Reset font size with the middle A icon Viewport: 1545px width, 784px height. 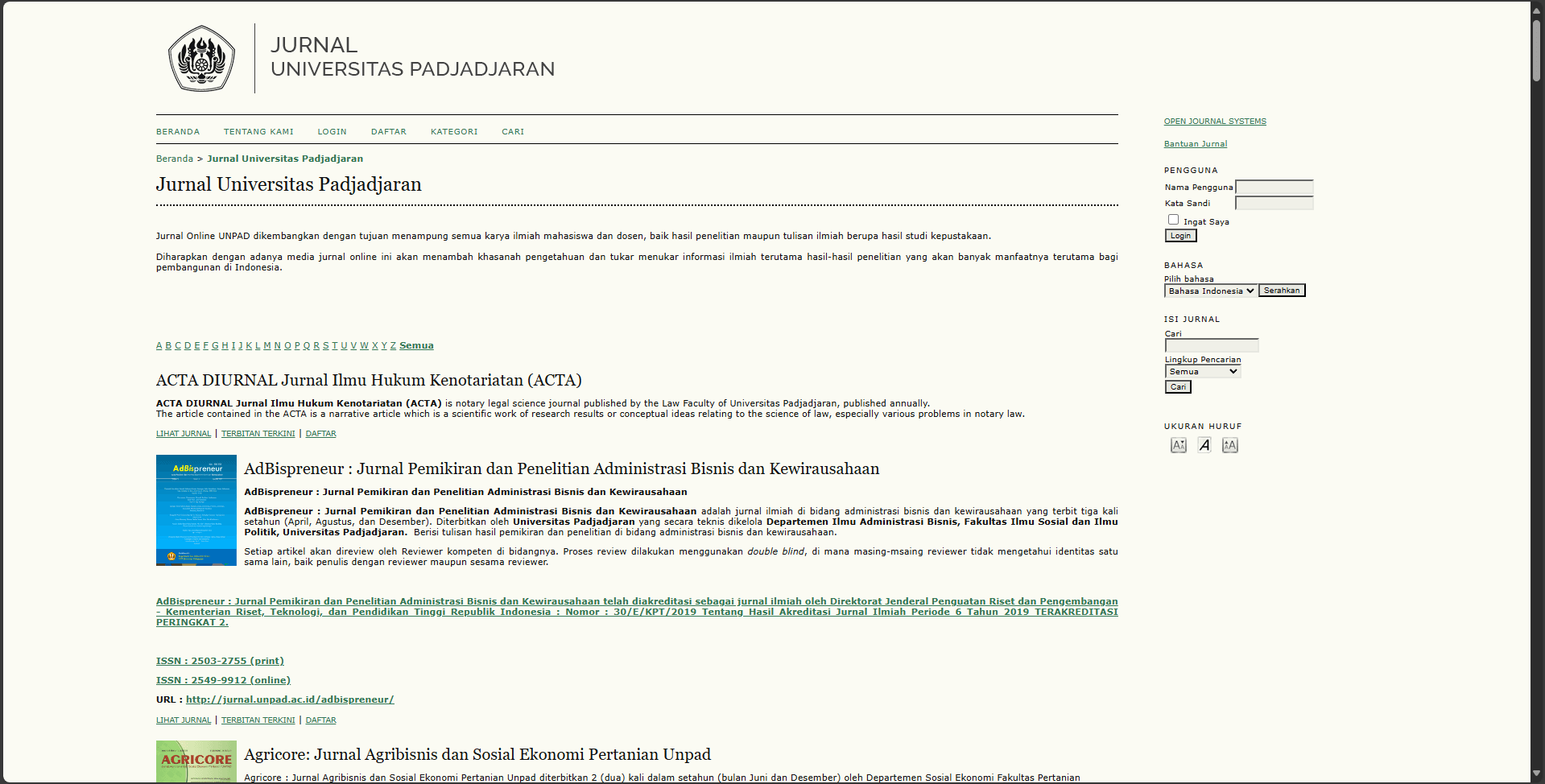1204,445
